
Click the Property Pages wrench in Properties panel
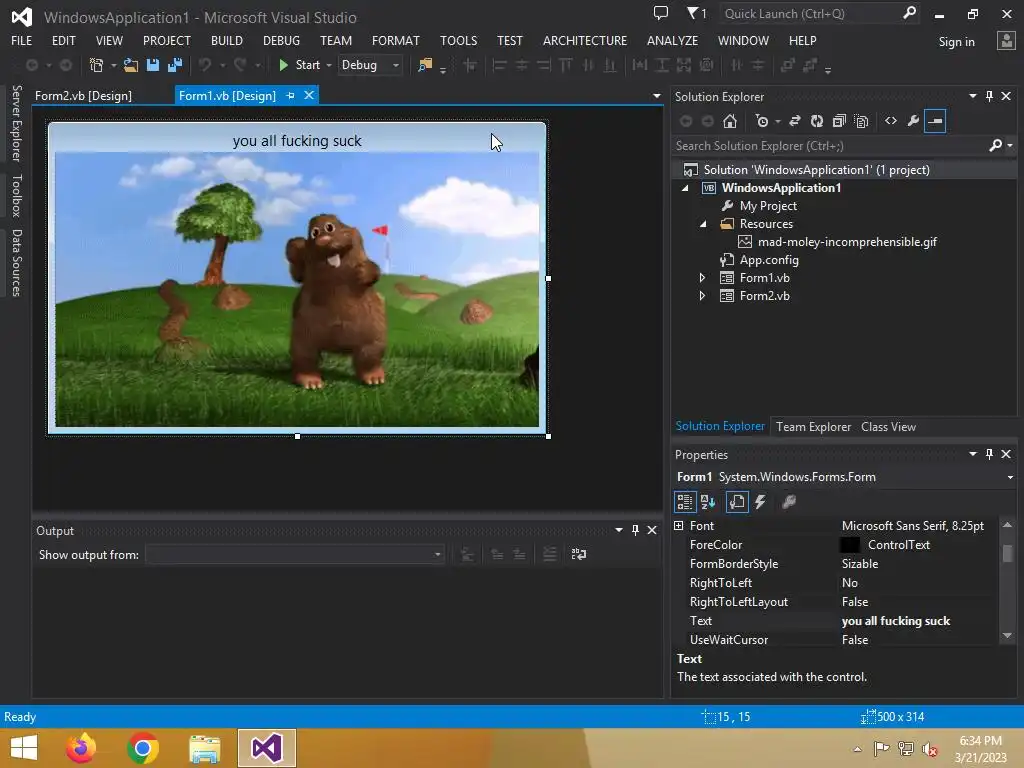coord(789,502)
